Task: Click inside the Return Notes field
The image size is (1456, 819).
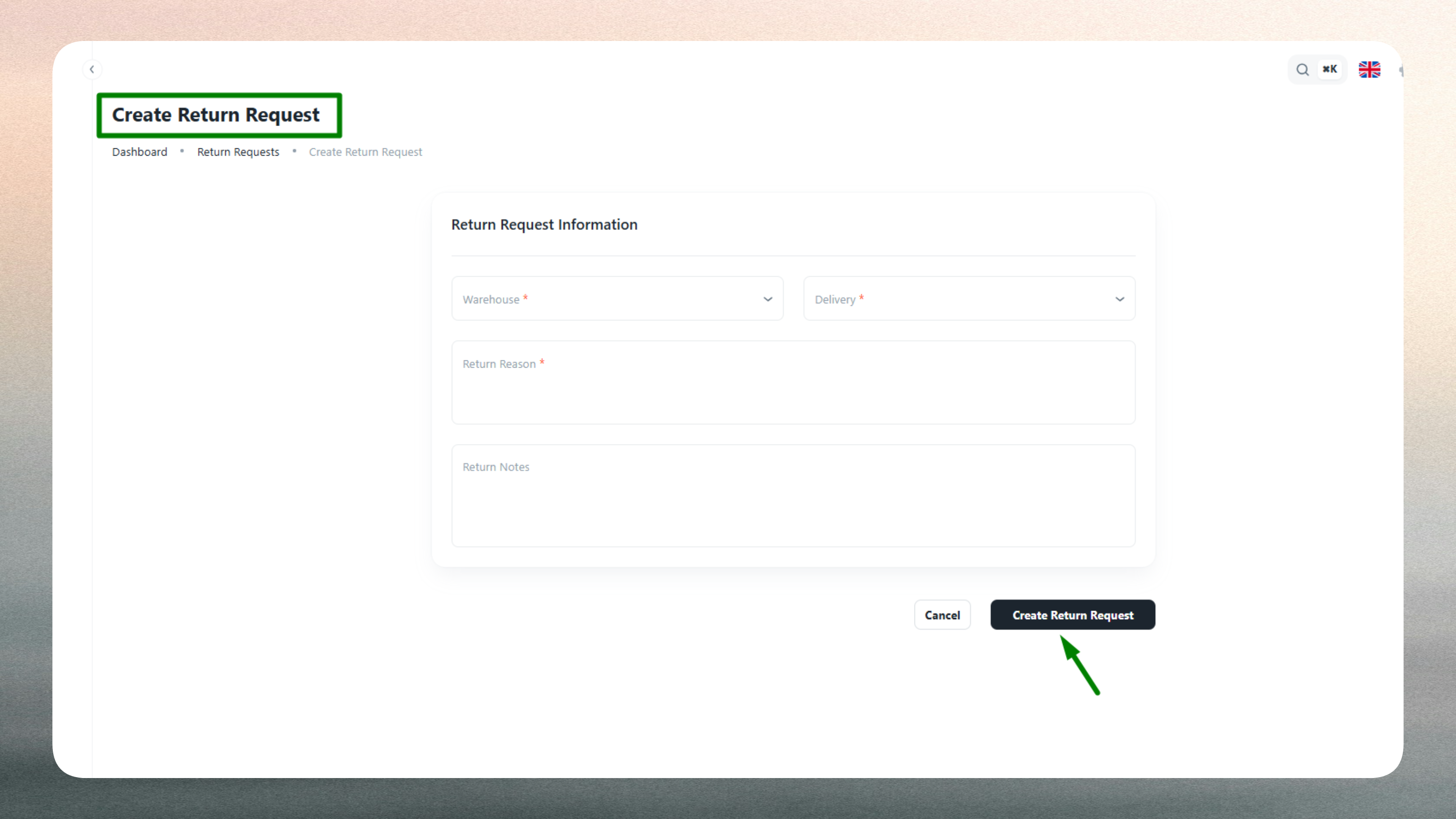Action: point(793,496)
